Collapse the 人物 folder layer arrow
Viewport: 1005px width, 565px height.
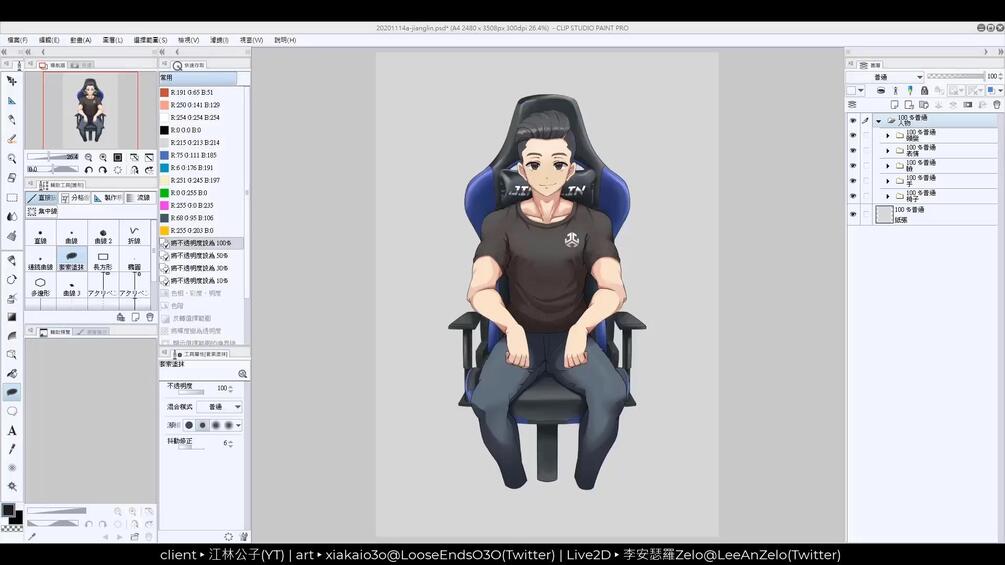point(879,120)
